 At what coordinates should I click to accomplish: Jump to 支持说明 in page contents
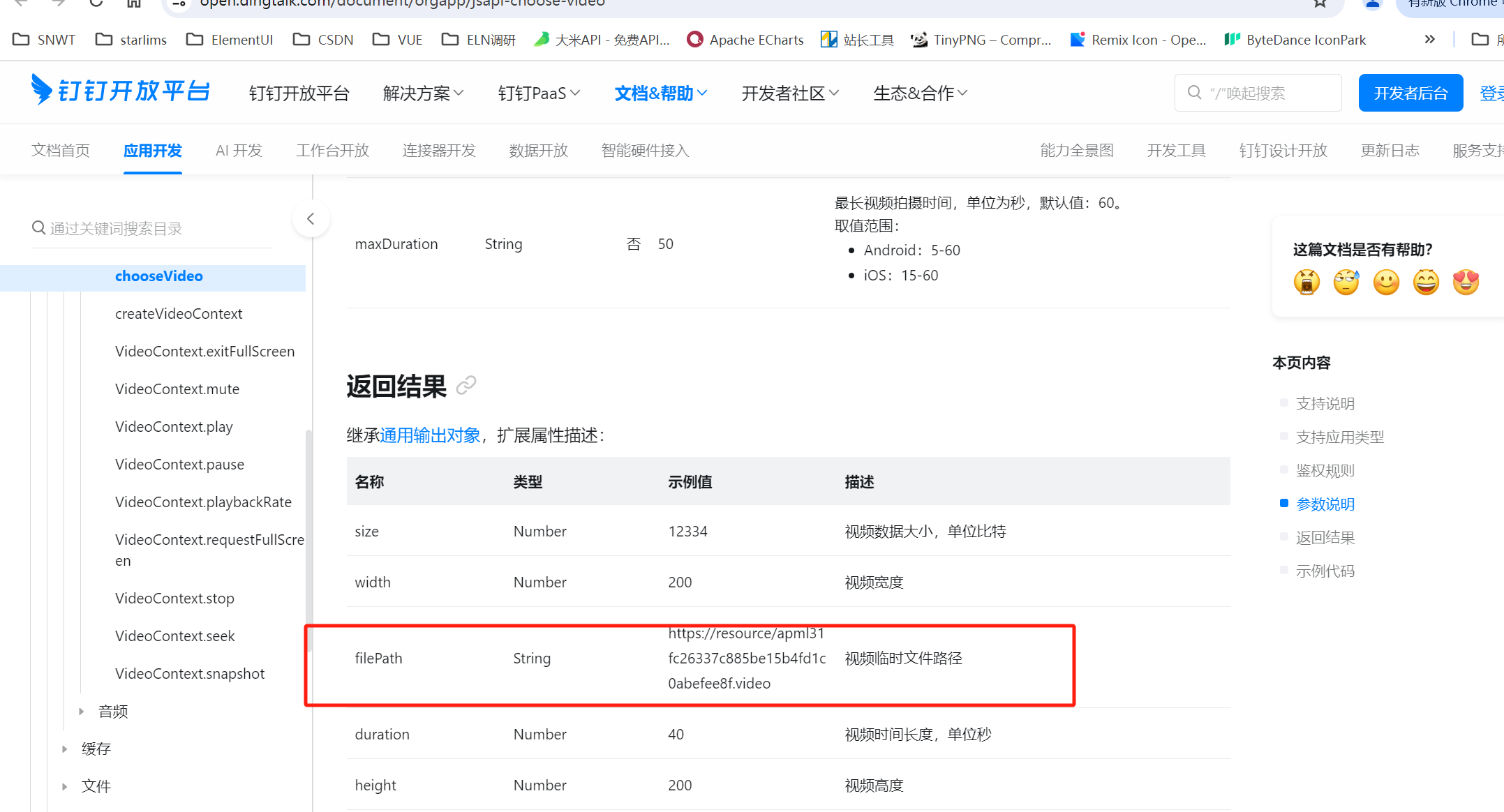(x=1325, y=403)
